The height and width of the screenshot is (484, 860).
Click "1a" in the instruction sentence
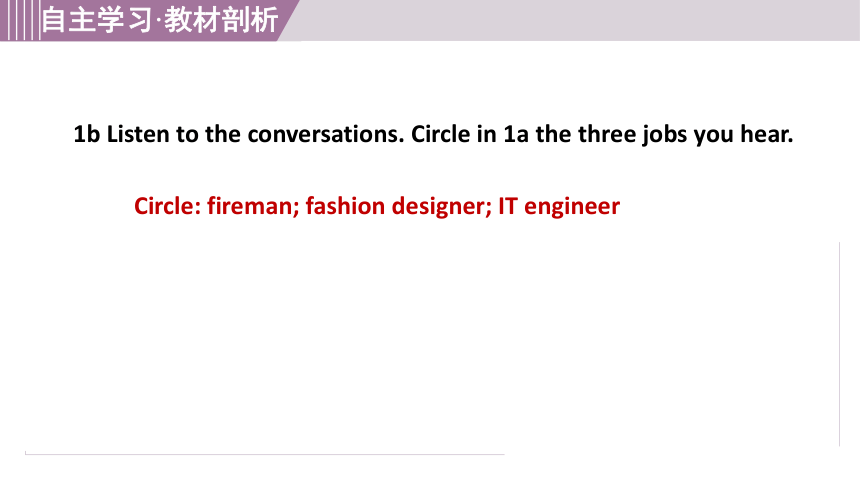[516, 134]
